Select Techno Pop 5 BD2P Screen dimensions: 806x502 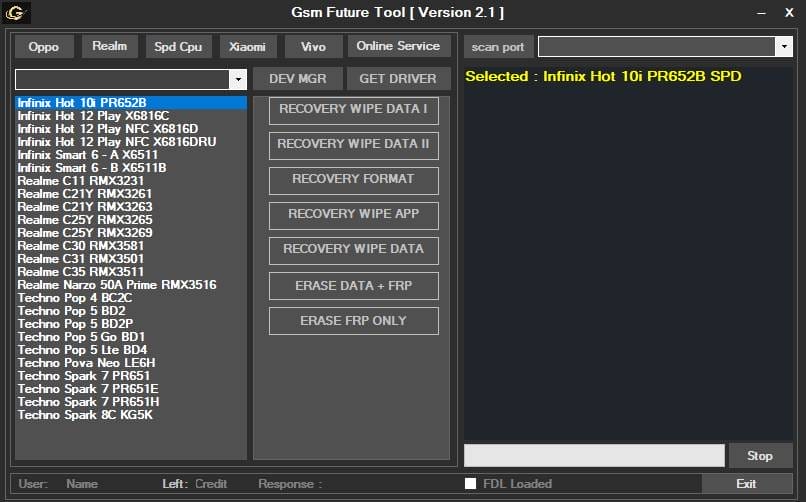click(131, 324)
